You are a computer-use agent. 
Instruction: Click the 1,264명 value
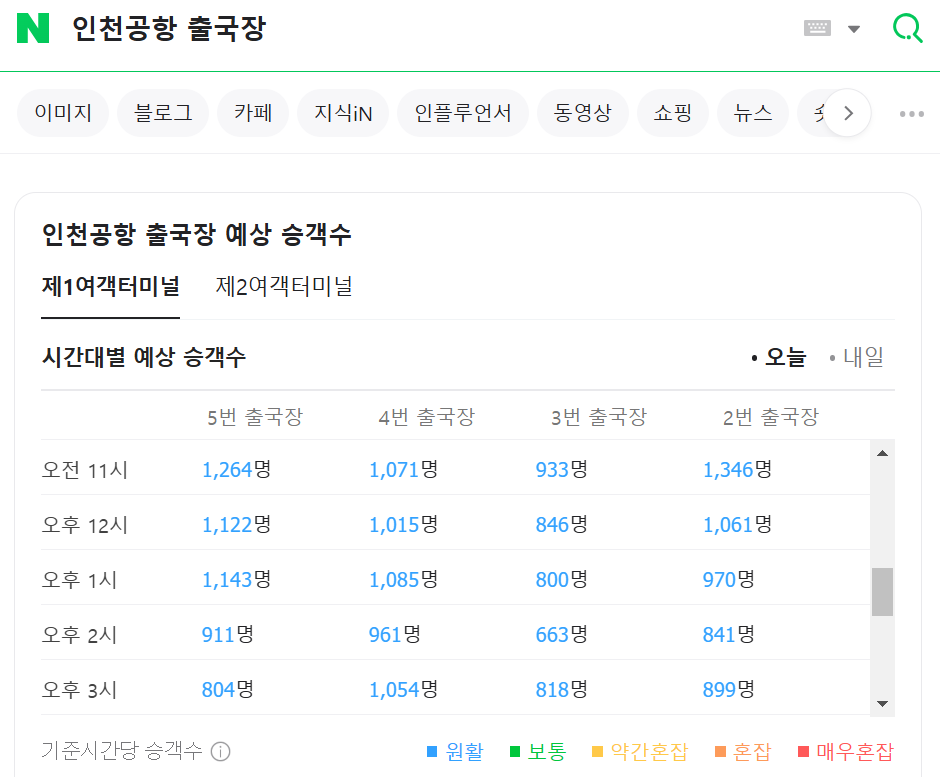point(236,469)
